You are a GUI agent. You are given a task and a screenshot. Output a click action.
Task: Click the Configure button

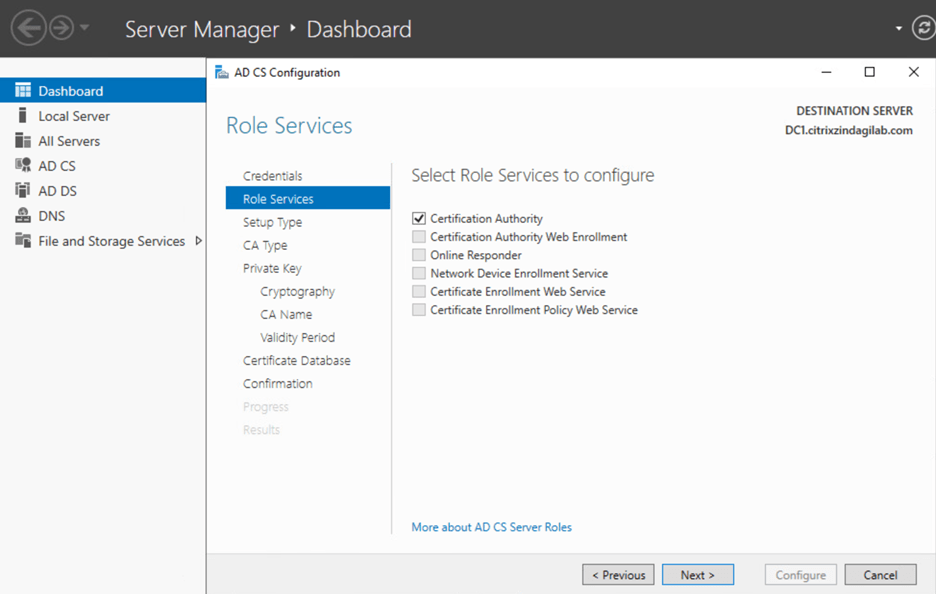click(x=800, y=575)
